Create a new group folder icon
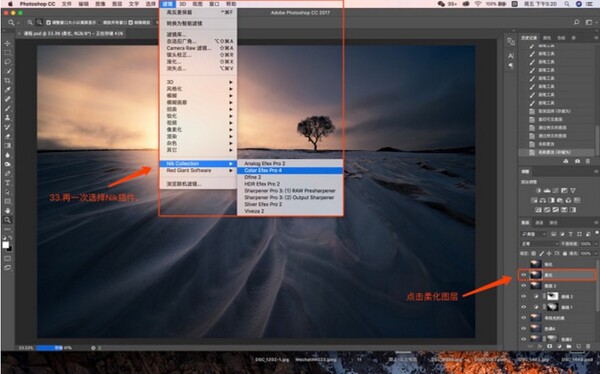Screen dimensions: 600x374 pyautogui.click(x=569, y=346)
